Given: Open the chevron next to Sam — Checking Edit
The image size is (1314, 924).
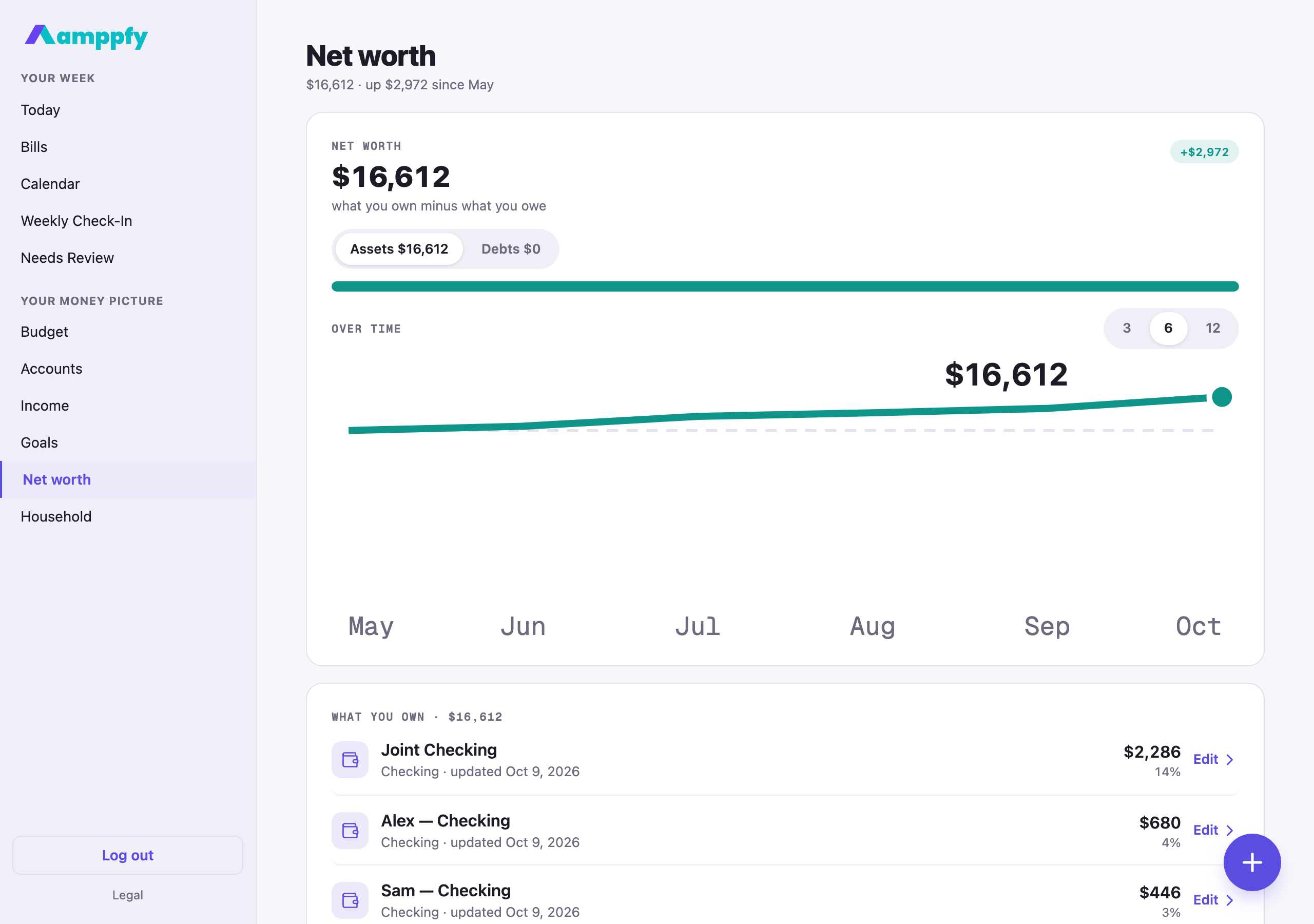Looking at the screenshot, I should (1229, 900).
